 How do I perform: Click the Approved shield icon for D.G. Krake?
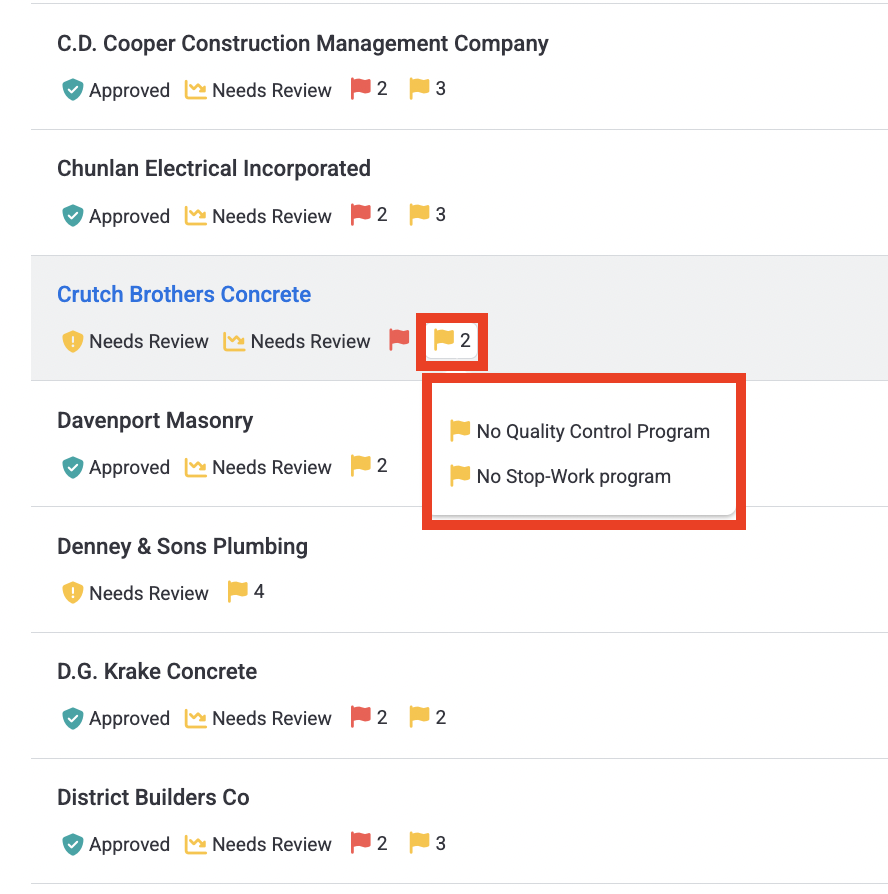pyautogui.click(x=72, y=718)
